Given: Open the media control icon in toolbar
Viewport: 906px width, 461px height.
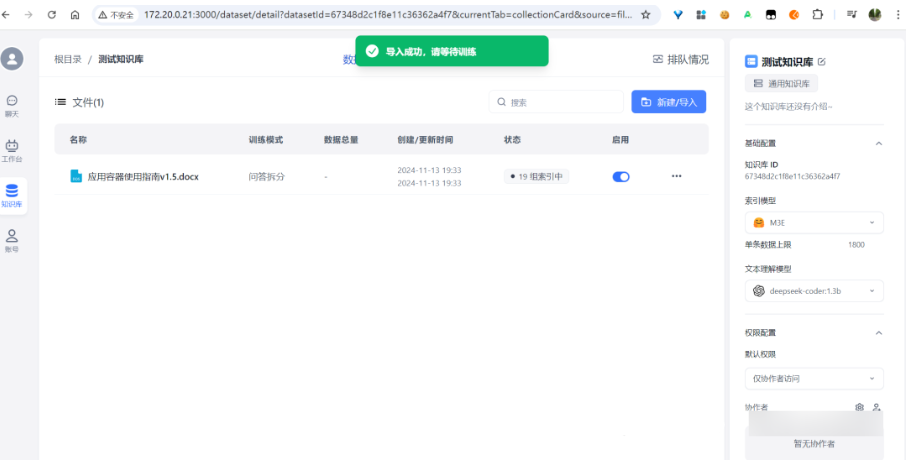Looking at the screenshot, I should (x=852, y=15).
